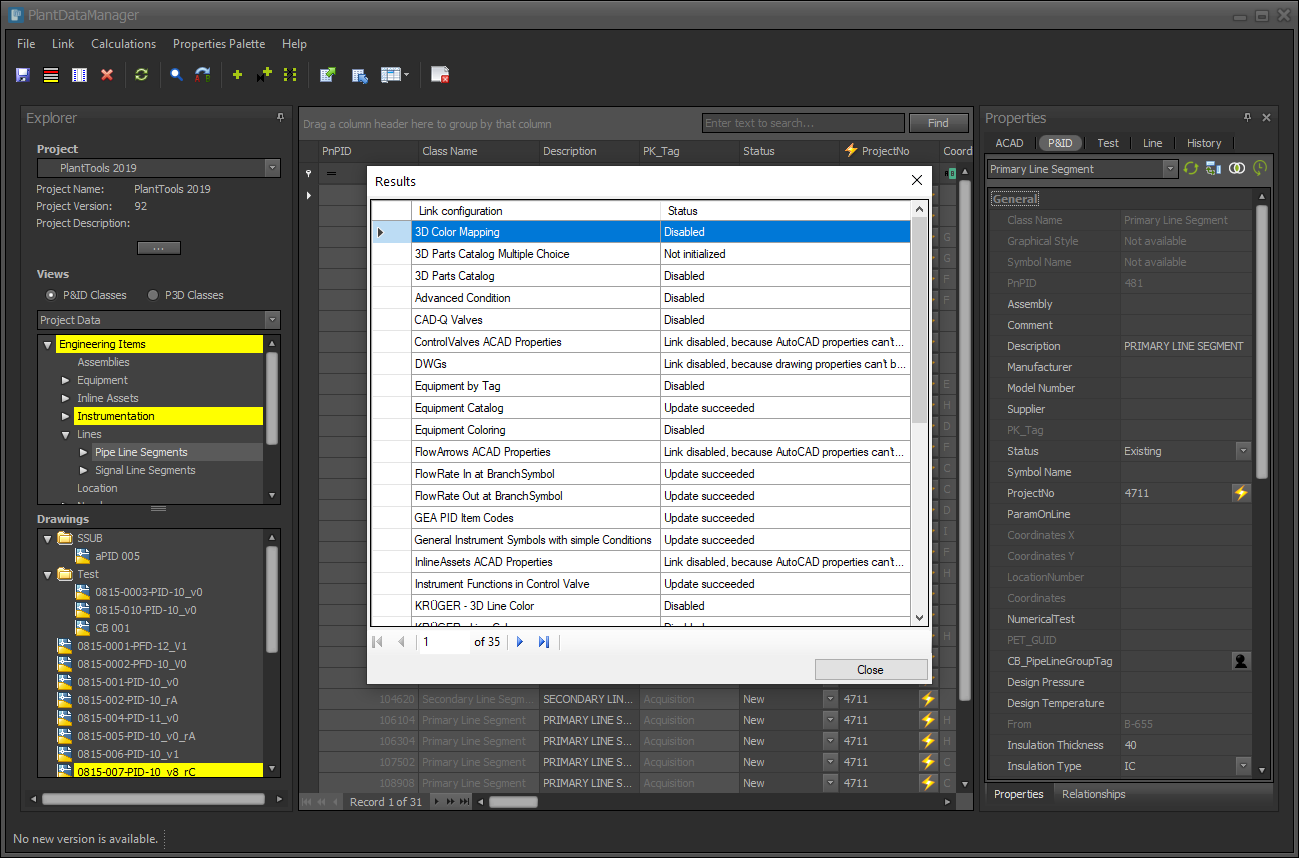1299x858 pixels.
Task: Jump to last page in Results pager
Action: click(x=544, y=642)
